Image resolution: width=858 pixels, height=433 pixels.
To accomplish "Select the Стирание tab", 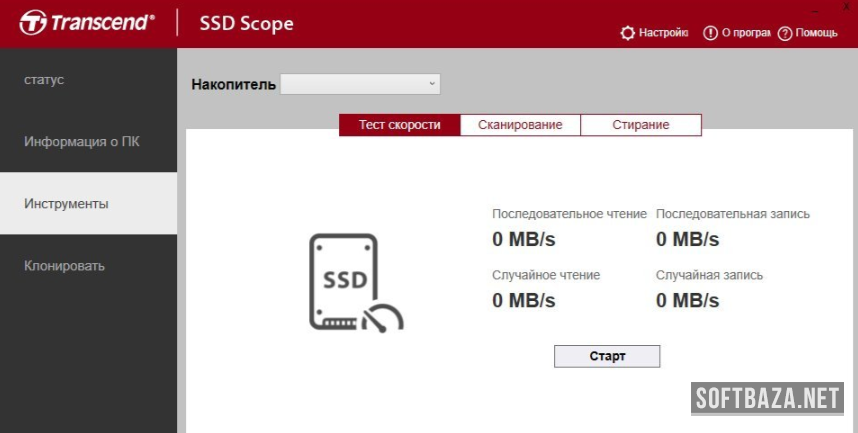I will click(641, 125).
